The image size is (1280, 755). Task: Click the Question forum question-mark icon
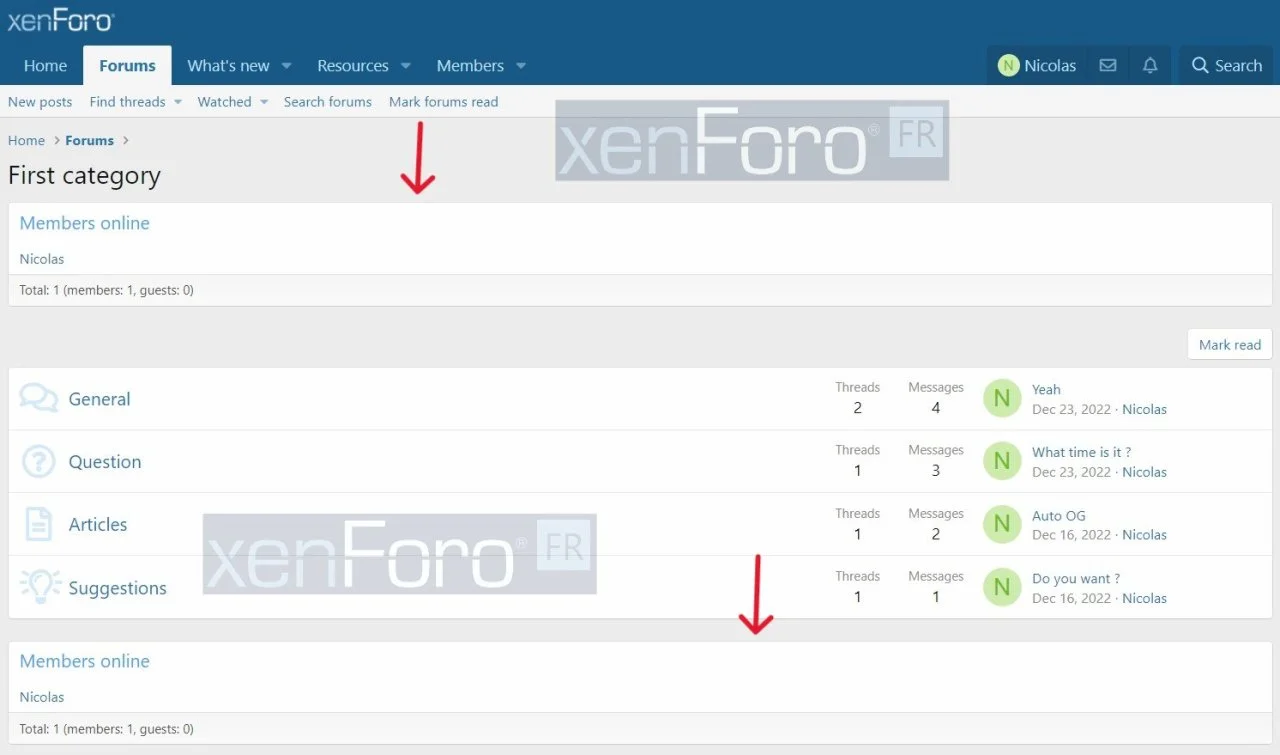click(38, 462)
